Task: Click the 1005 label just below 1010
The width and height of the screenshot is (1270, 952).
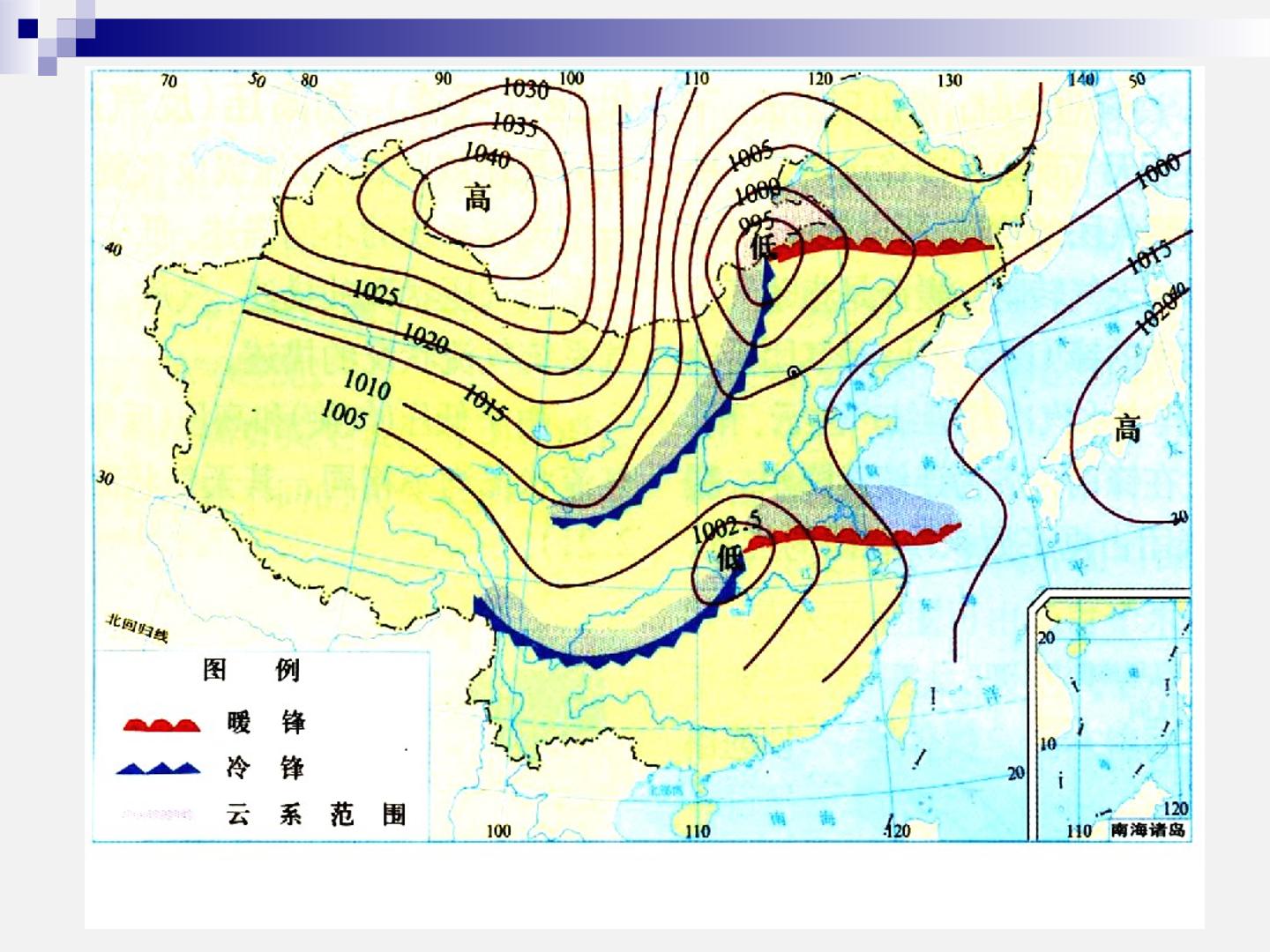Action: [x=343, y=414]
